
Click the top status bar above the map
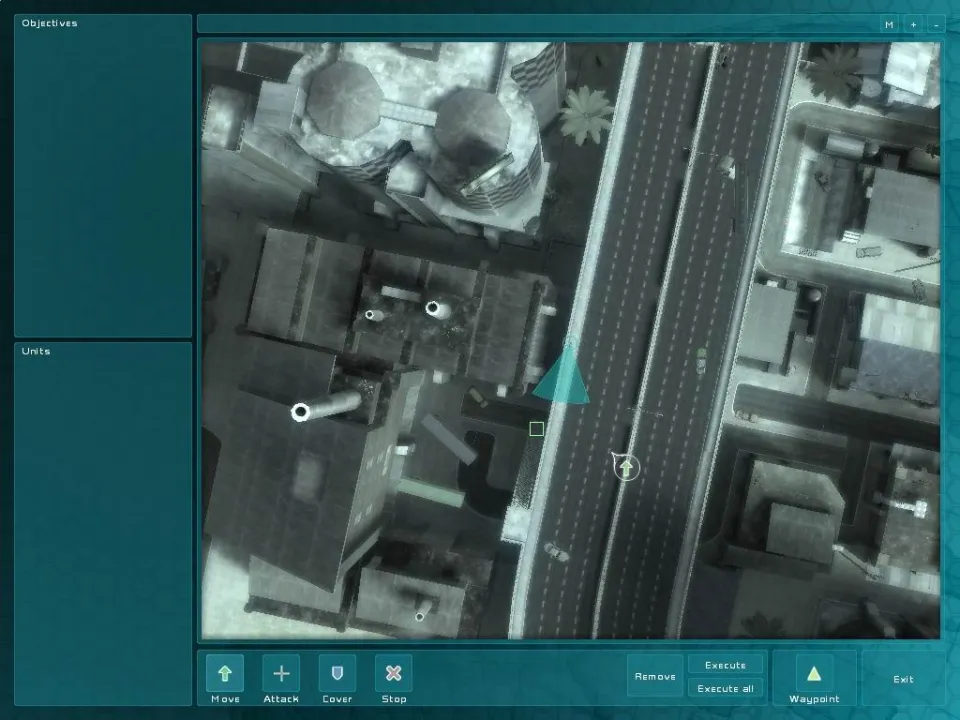tap(535, 24)
